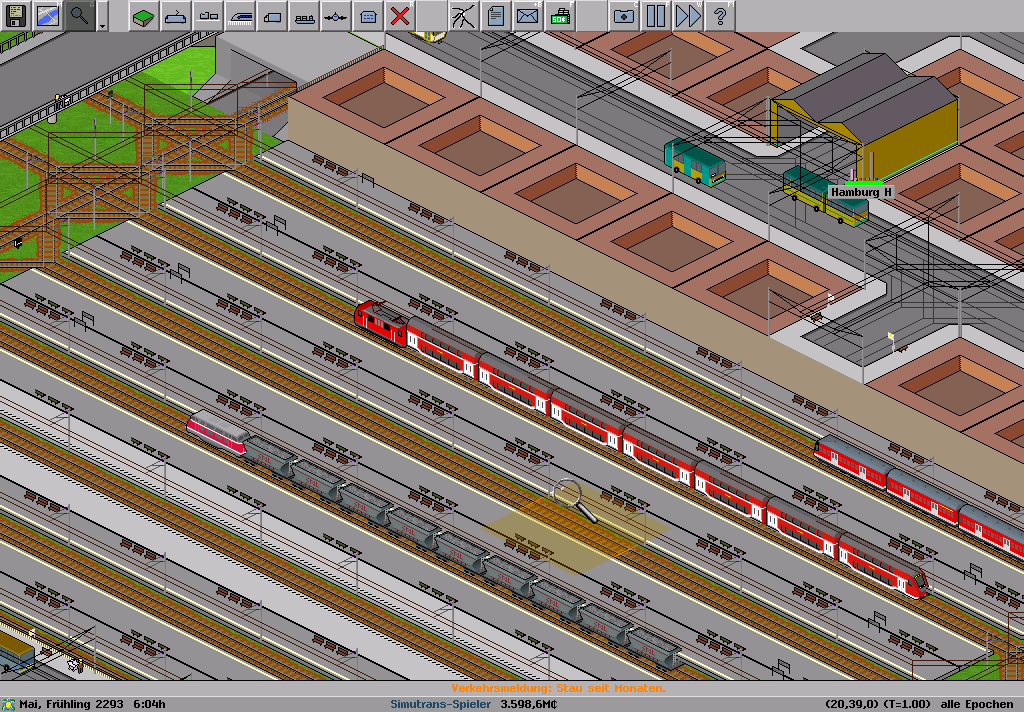Viewport: 1024px width, 712px height.
Task: Select the red X remove tool
Action: click(x=400, y=16)
